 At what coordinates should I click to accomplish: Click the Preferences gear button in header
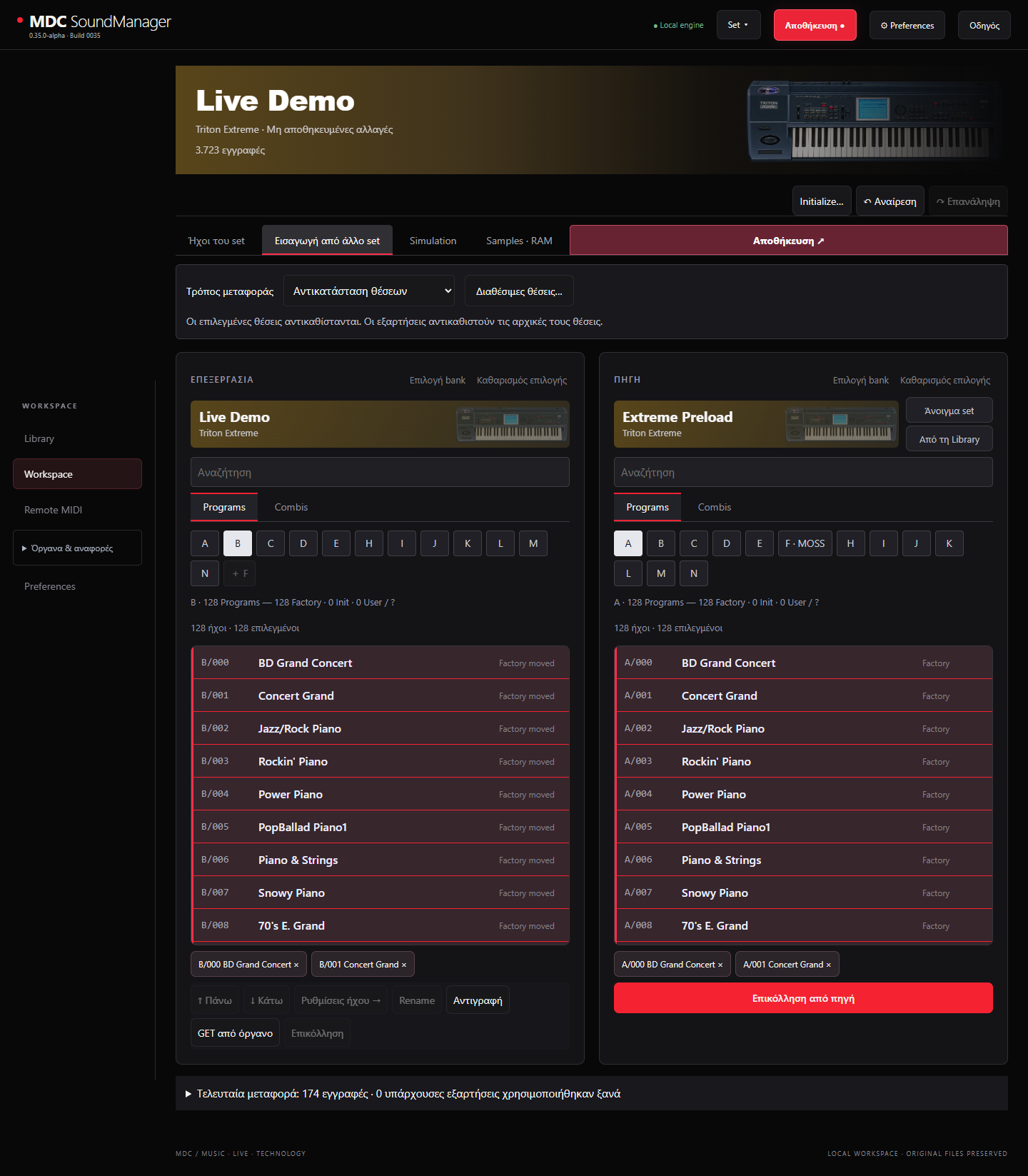[x=907, y=25]
